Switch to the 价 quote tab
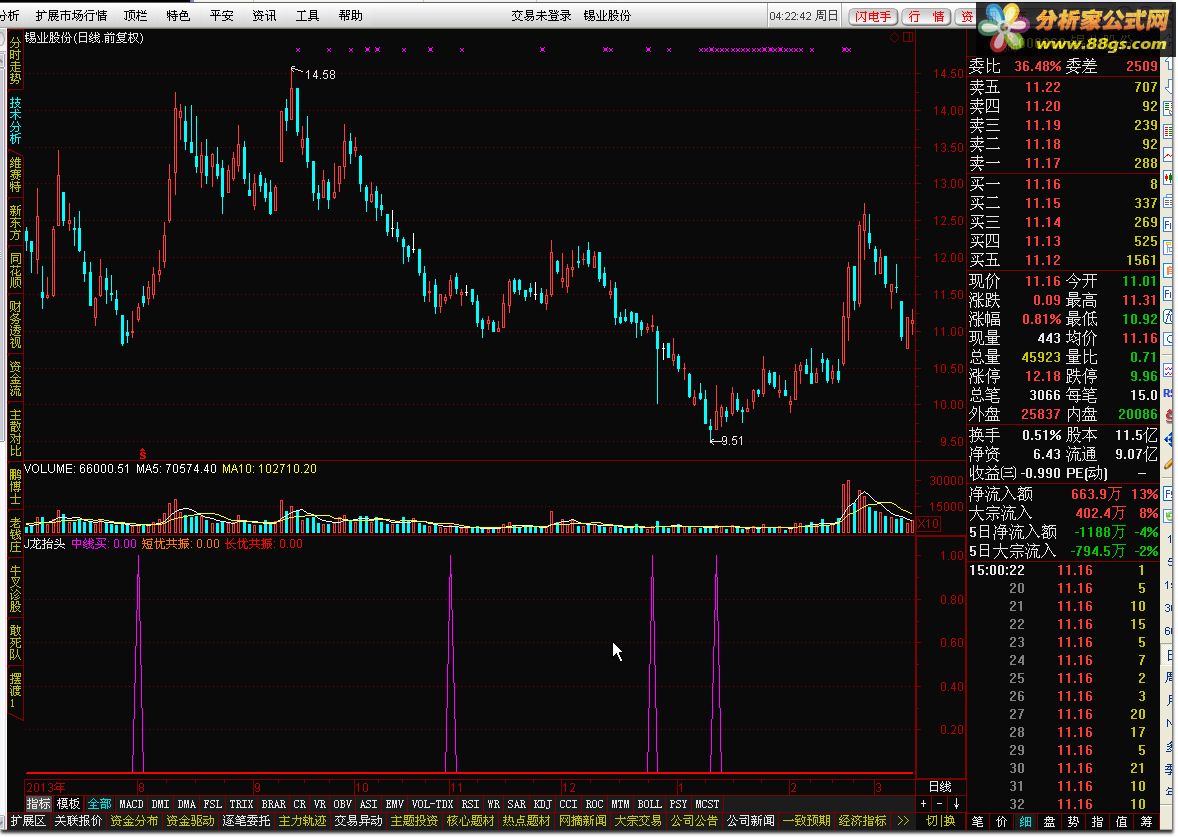 [1001, 822]
